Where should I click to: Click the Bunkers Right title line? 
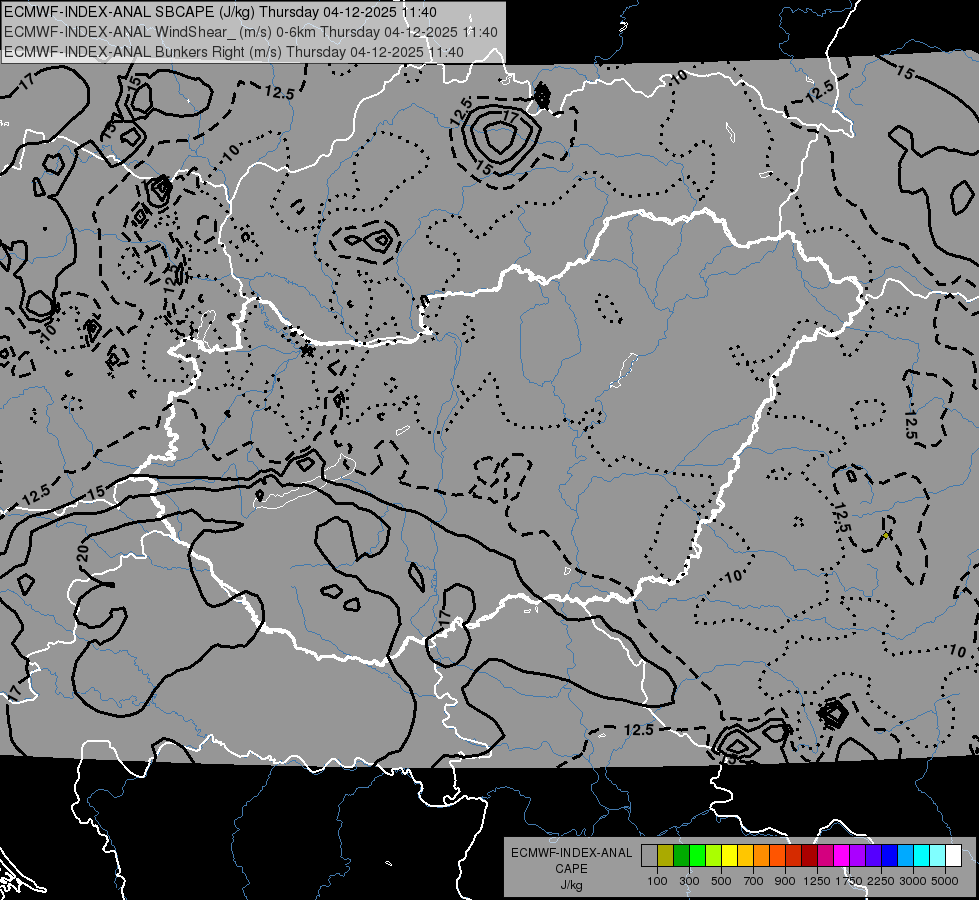[x=234, y=52]
